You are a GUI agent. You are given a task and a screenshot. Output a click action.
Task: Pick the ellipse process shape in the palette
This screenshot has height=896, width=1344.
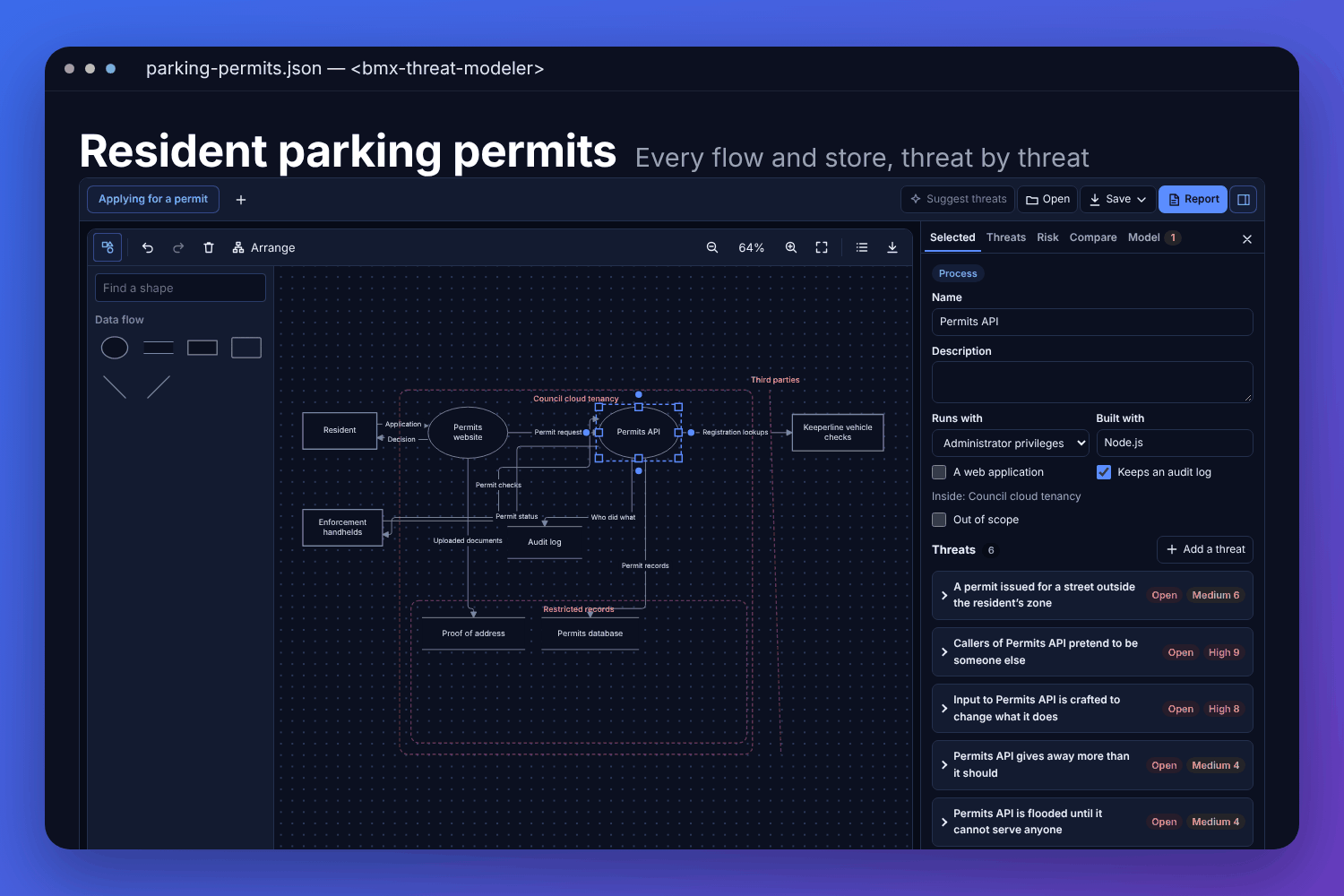click(x=115, y=348)
